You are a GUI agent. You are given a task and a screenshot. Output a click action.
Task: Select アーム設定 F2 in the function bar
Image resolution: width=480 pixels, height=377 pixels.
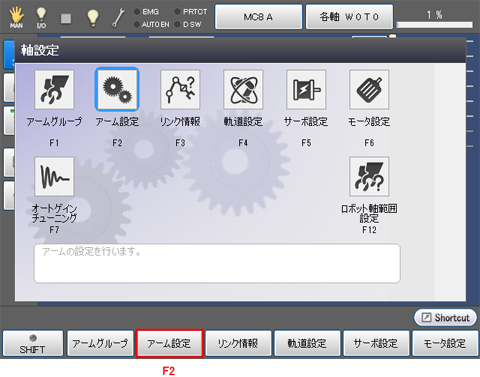click(169, 343)
